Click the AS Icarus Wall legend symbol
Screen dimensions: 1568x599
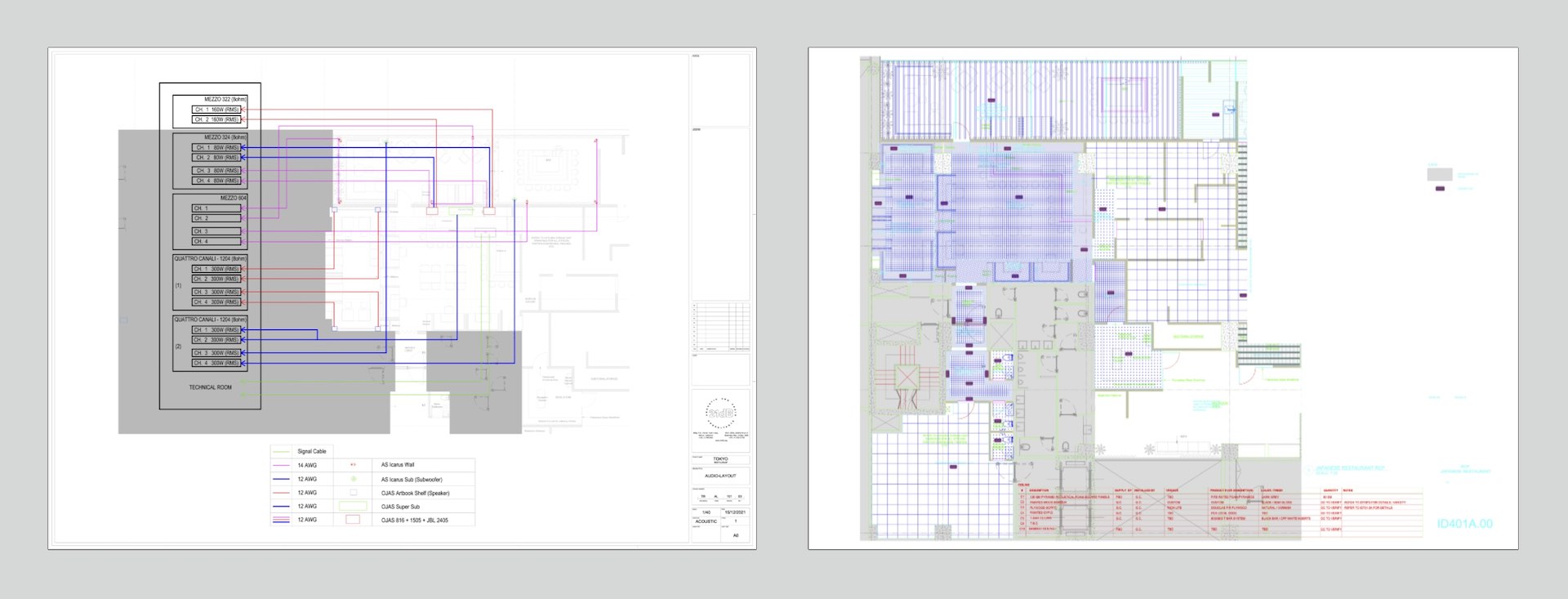click(353, 465)
